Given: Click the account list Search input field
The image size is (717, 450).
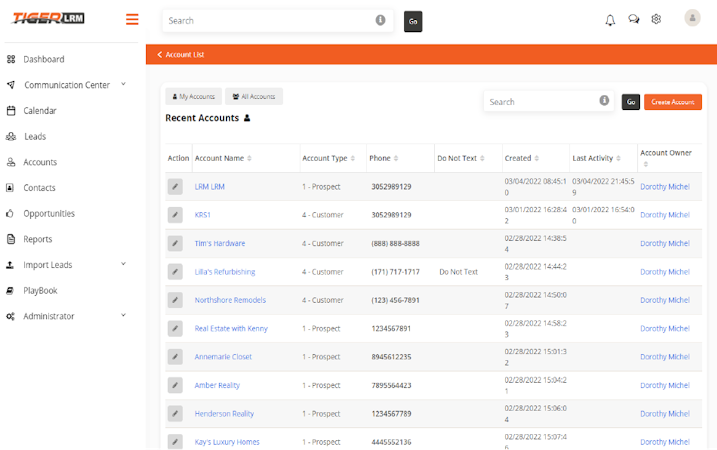Looking at the screenshot, I should [x=543, y=102].
